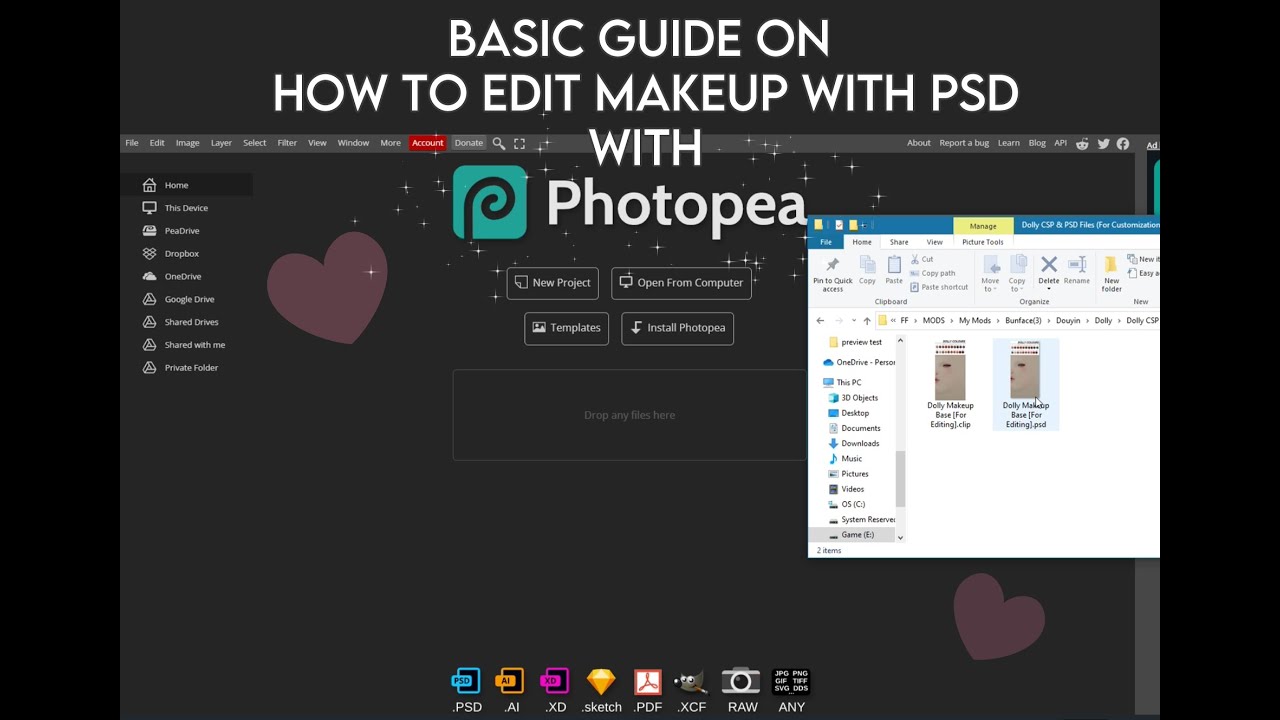Open Photopea's Reddit page icon
1280x720 pixels.
[1083, 143]
